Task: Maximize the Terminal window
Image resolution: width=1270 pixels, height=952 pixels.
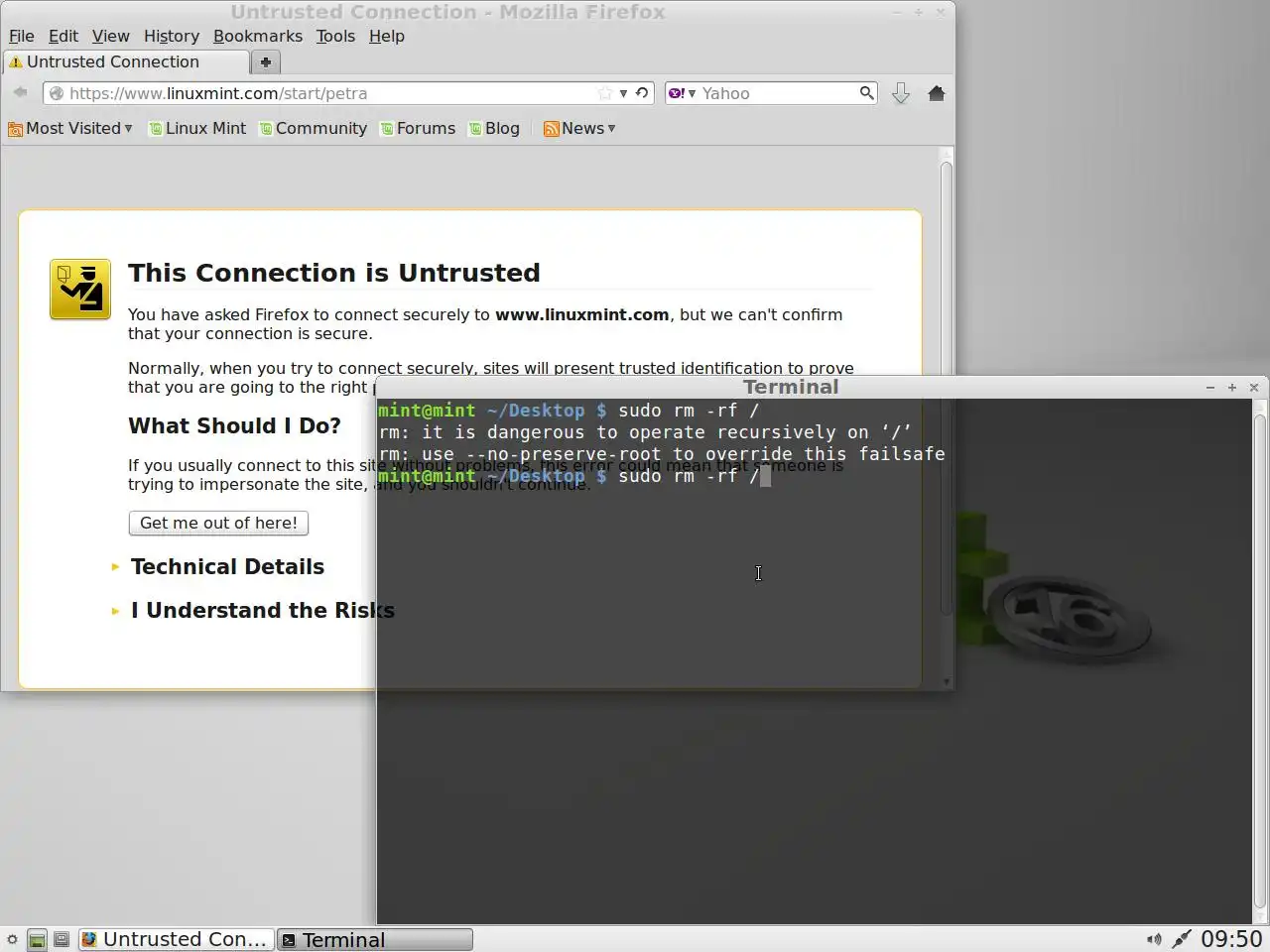Action: click(x=1232, y=388)
